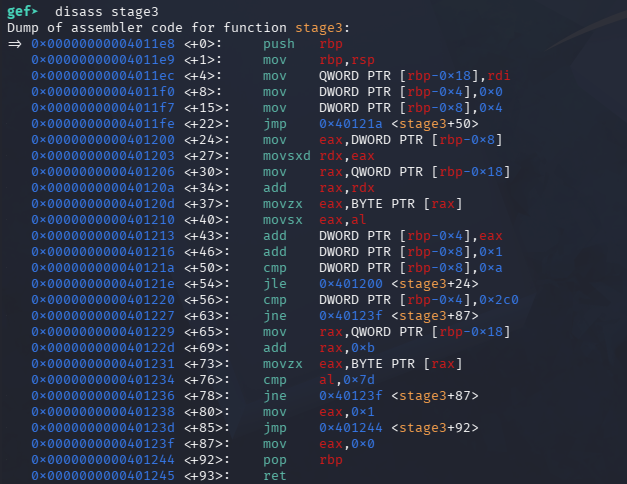Viewport: 627px width, 484px height.
Task: Click operand 'al,0x7d'
Action: pos(347,380)
